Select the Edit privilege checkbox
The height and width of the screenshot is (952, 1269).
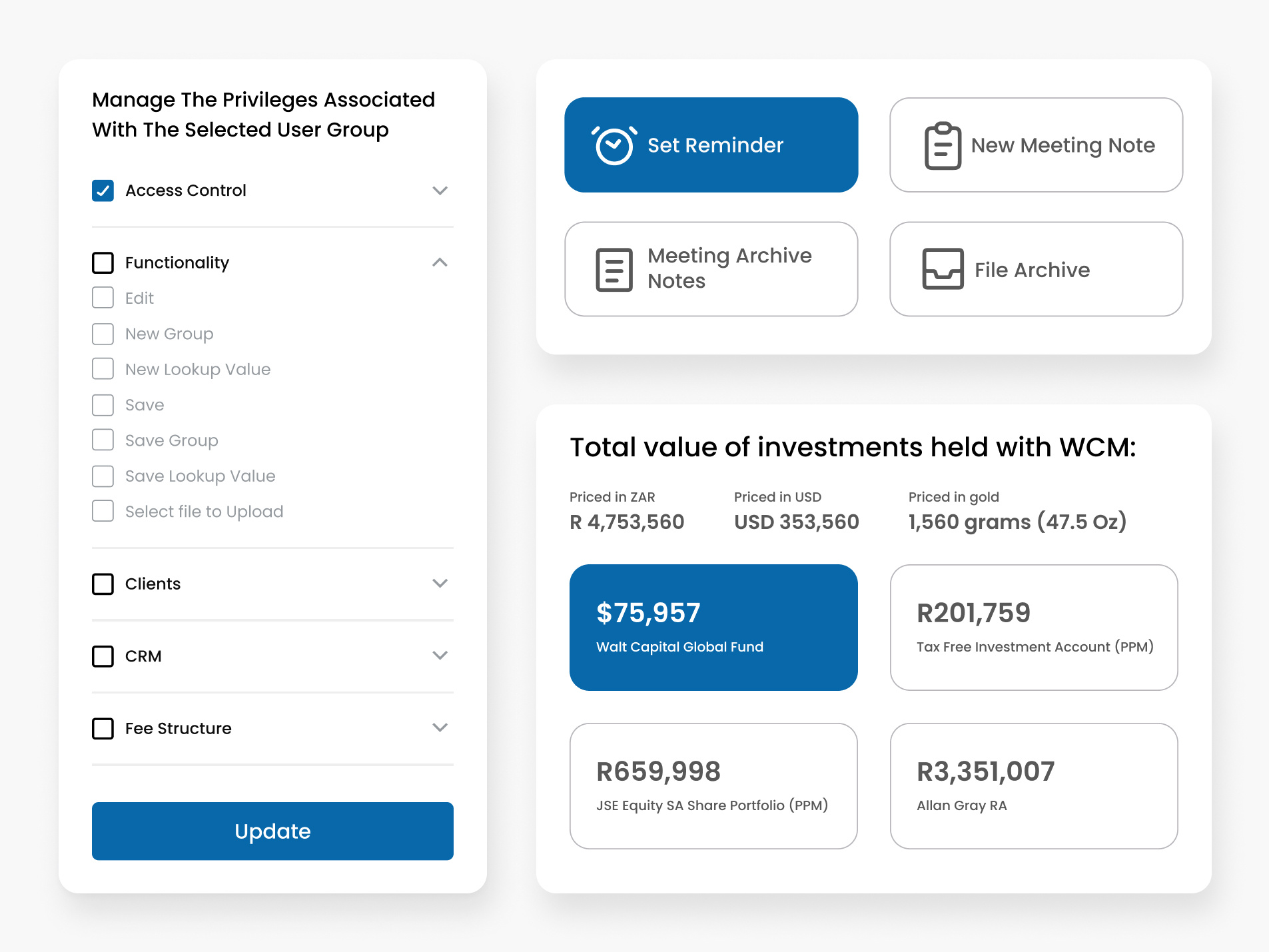tap(103, 298)
